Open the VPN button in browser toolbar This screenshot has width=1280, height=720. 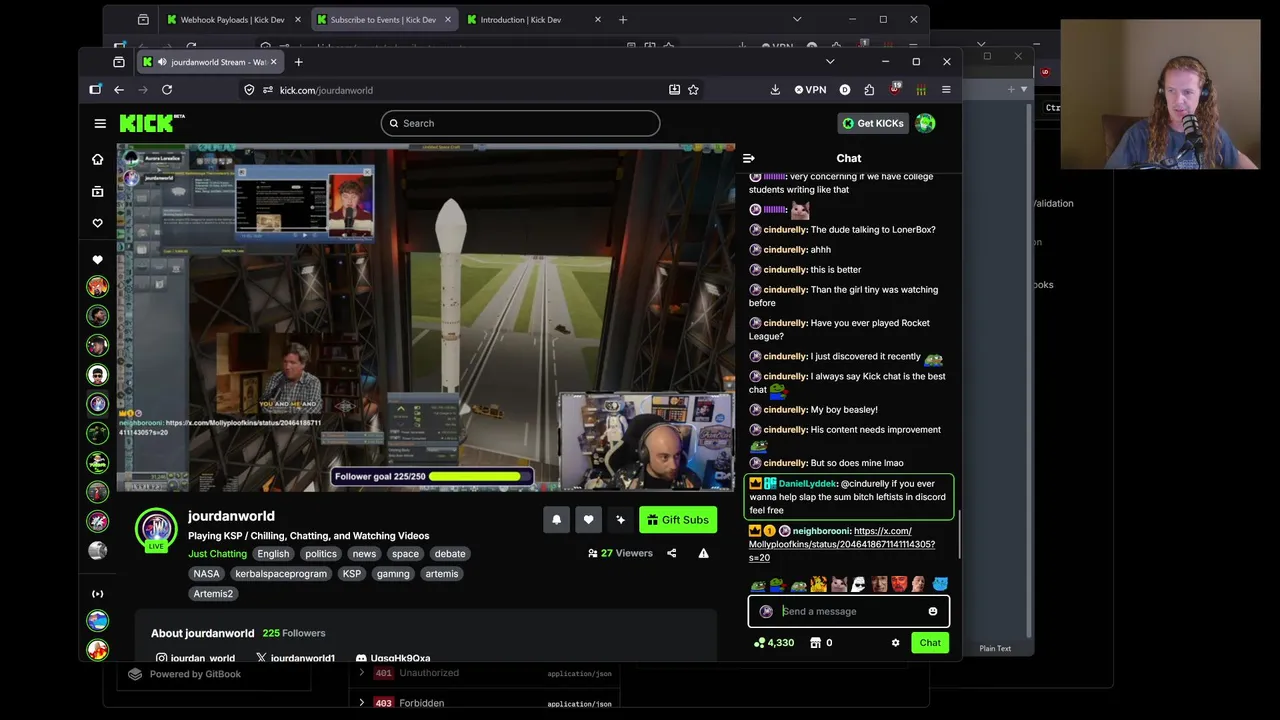[811, 90]
